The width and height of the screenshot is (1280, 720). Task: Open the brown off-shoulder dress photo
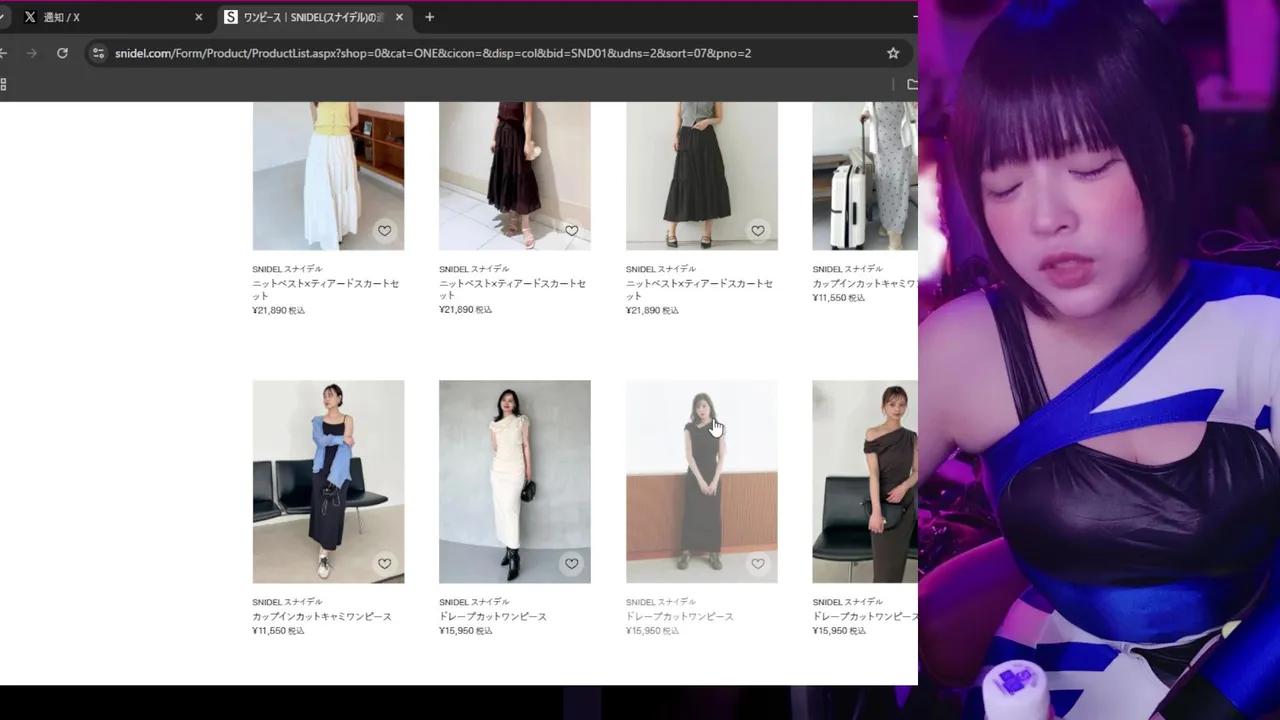(865, 481)
